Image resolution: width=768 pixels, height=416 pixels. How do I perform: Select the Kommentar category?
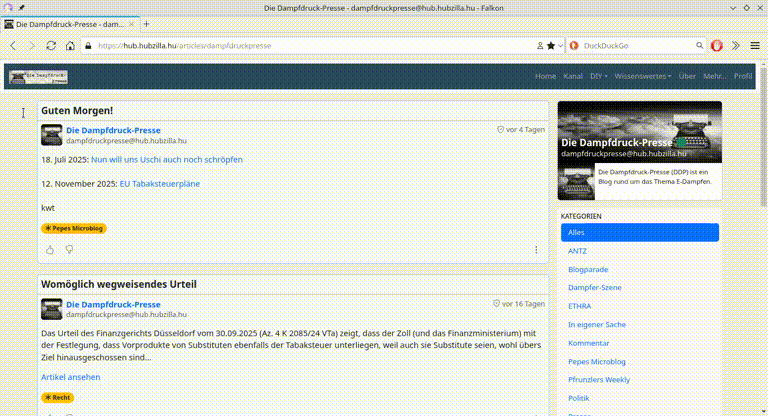pos(588,343)
